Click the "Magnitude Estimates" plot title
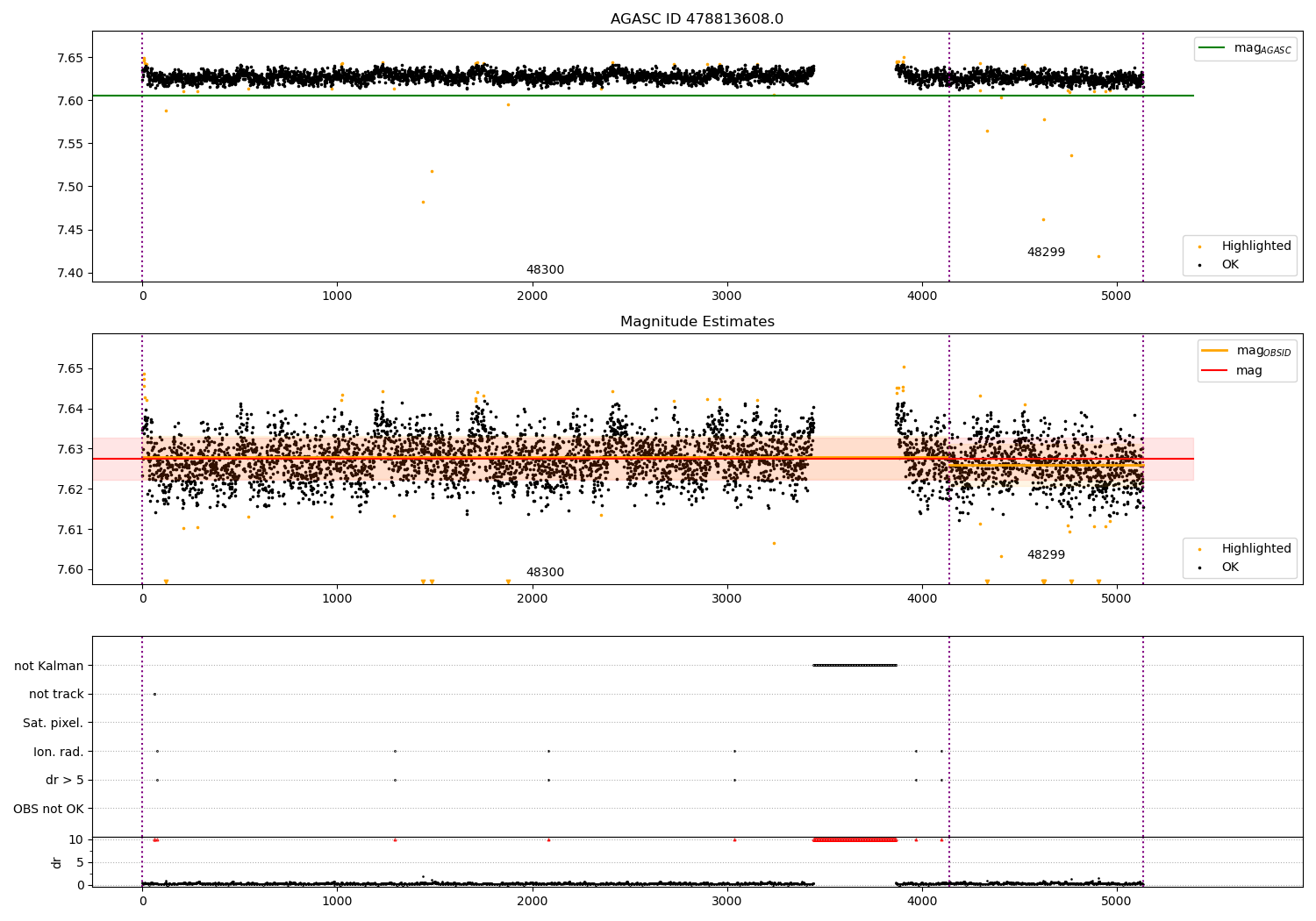This screenshot has height=921, width=1316. [697, 322]
